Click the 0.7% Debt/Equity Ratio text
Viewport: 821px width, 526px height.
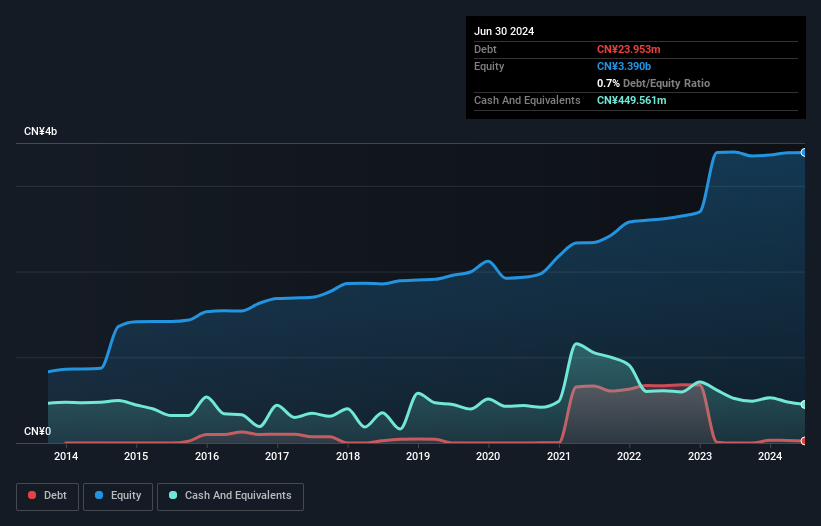[653, 83]
